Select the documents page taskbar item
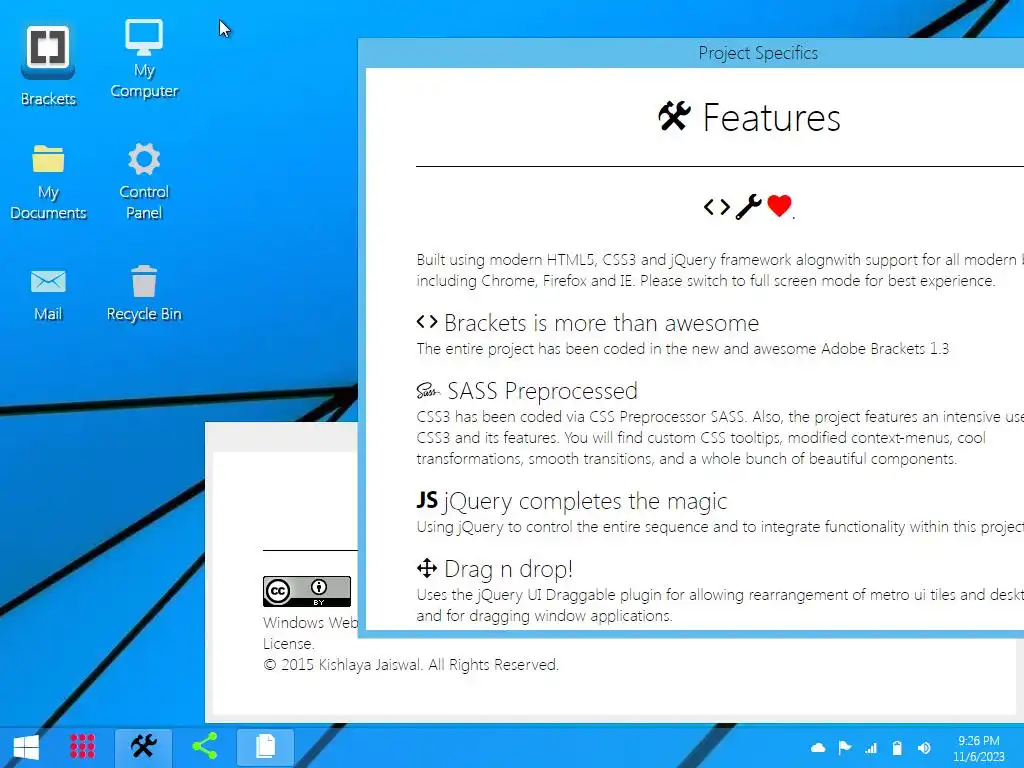 pos(265,746)
